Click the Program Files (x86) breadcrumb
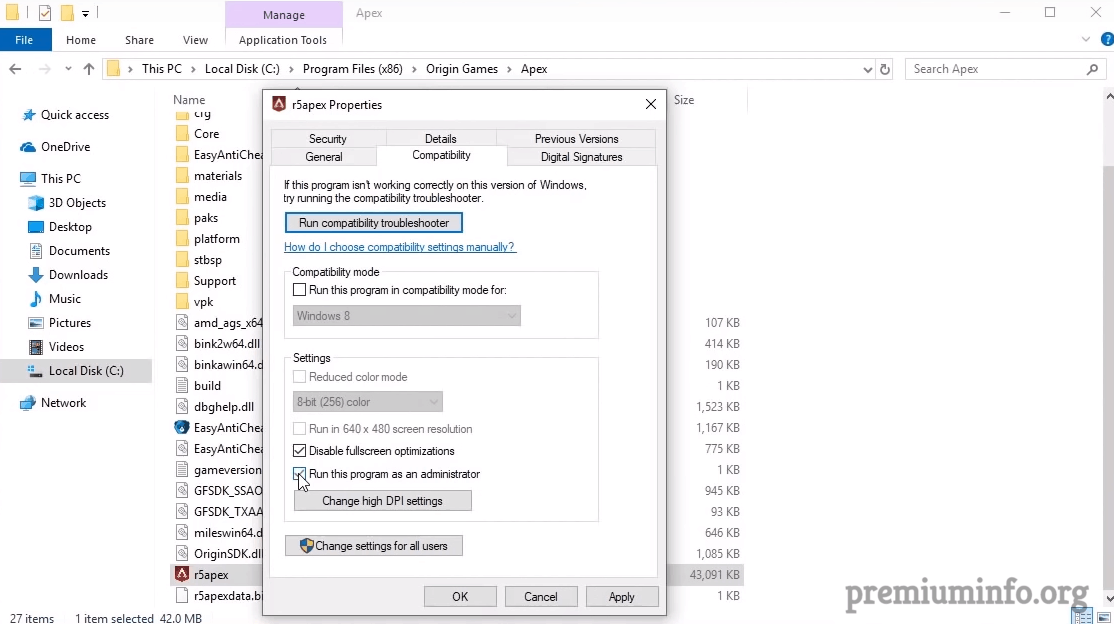 (x=352, y=69)
